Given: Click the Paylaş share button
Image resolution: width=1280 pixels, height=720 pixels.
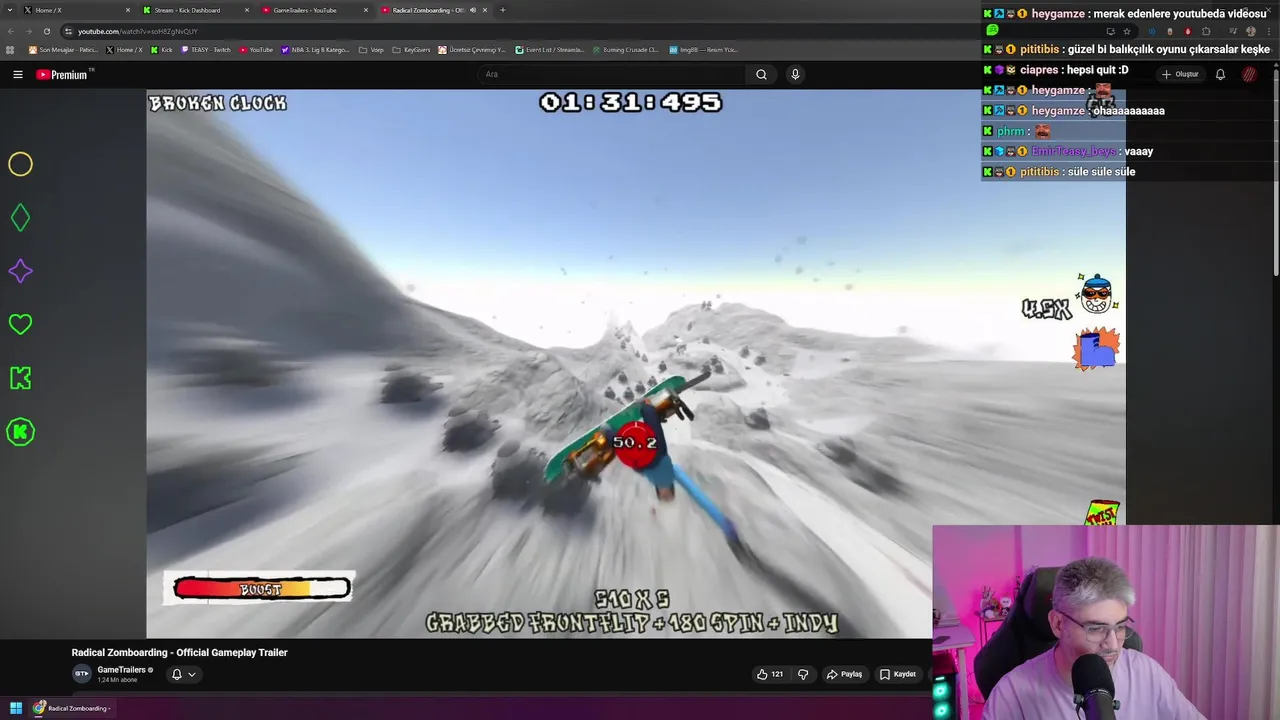Looking at the screenshot, I should 845,674.
